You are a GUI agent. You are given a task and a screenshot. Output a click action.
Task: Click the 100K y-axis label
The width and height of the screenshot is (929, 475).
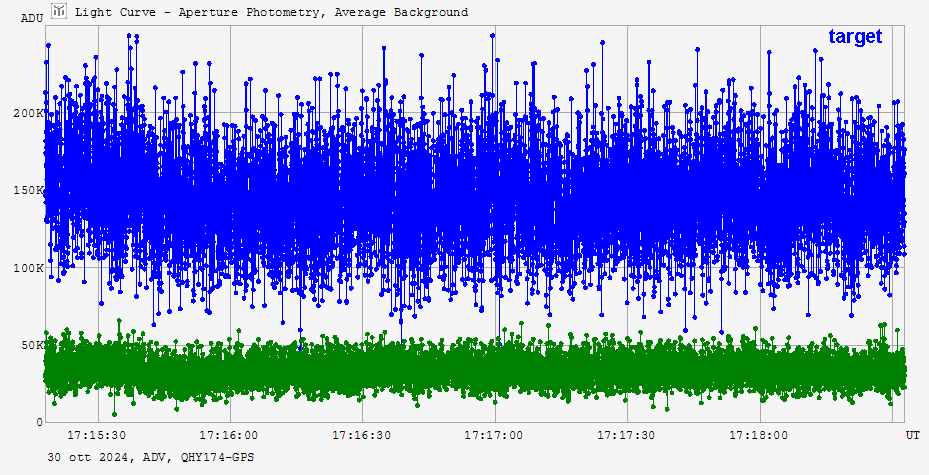pyautogui.click(x=28, y=268)
